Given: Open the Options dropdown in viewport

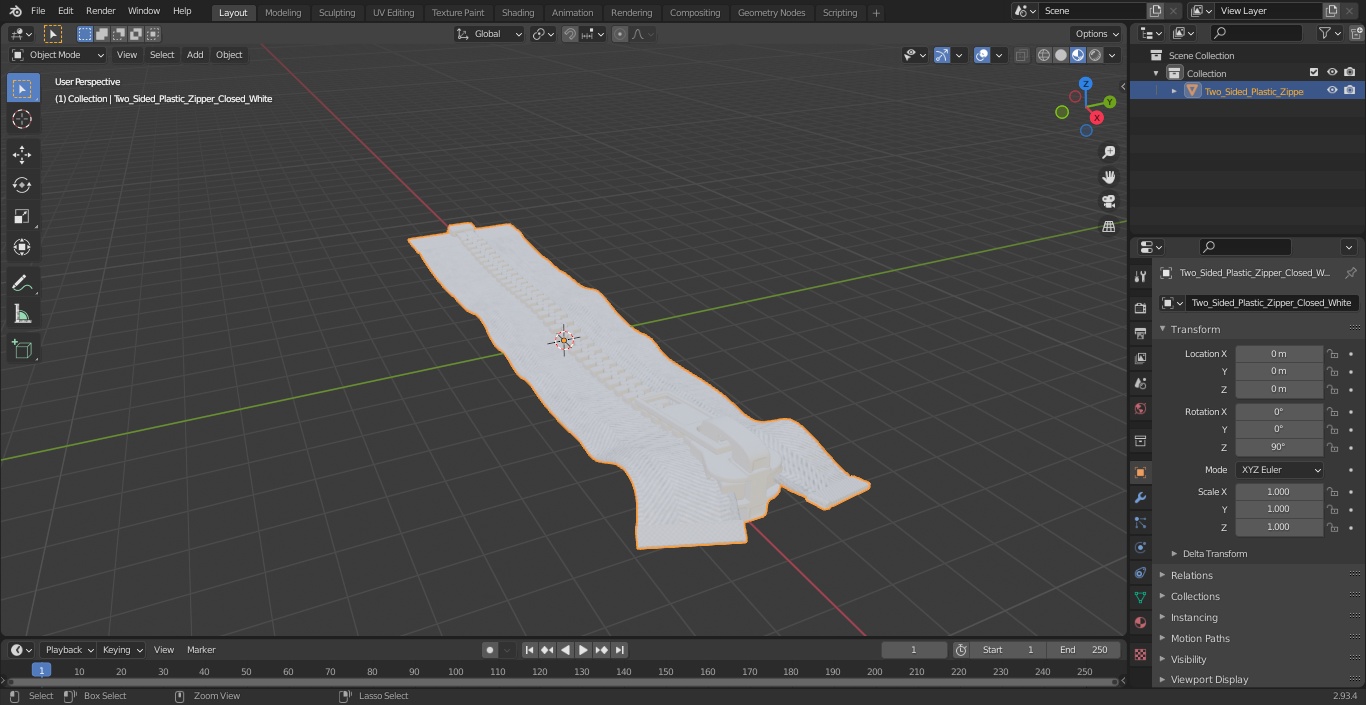Looking at the screenshot, I should 1097,34.
